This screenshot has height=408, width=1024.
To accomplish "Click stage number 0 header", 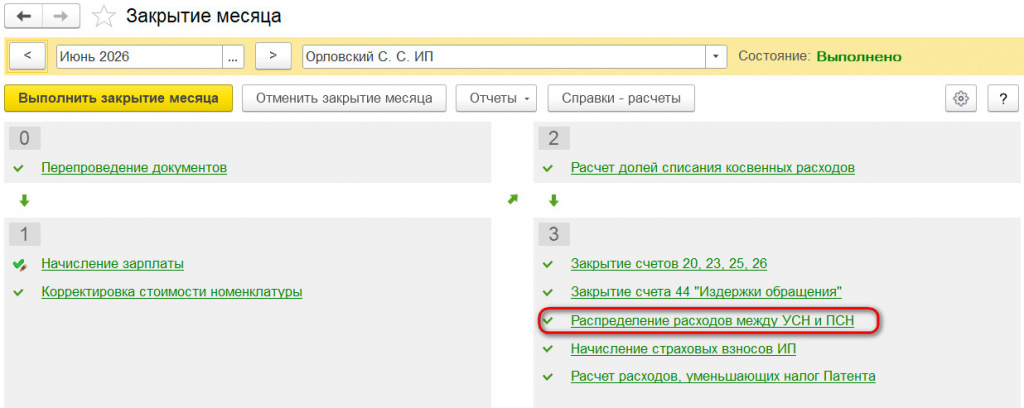I will tap(25, 138).
